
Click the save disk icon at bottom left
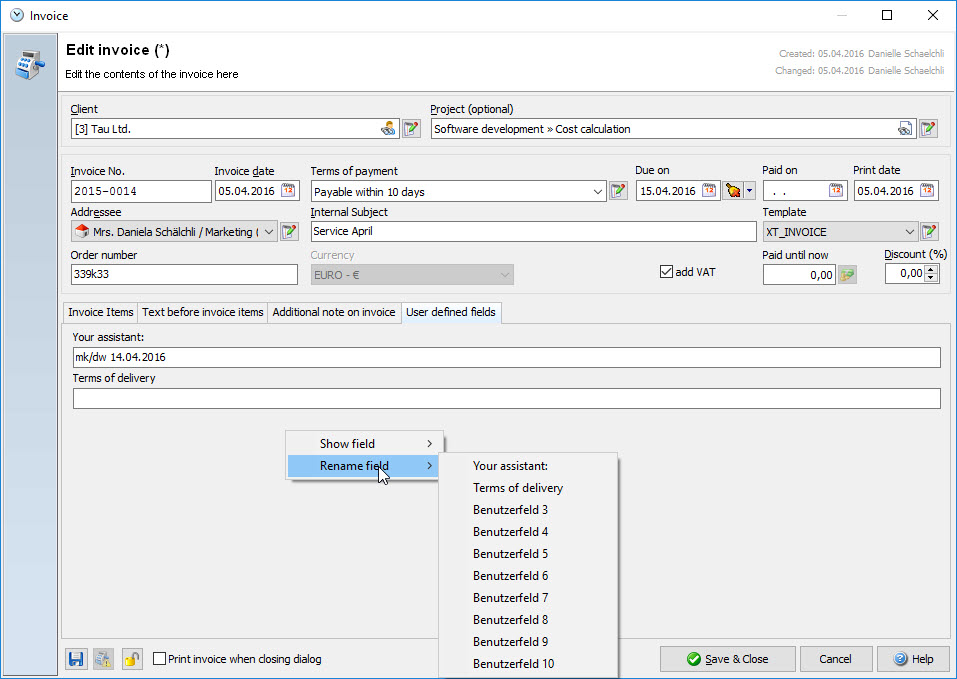pyautogui.click(x=76, y=659)
